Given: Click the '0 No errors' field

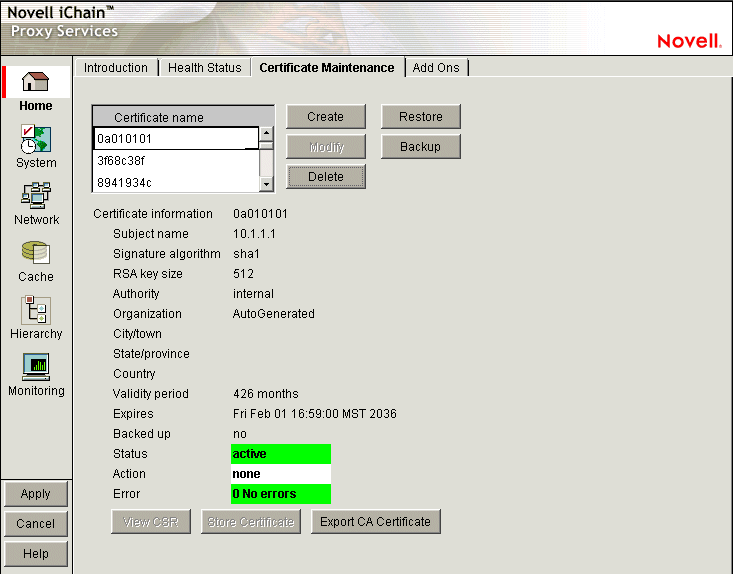Looking at the screenshot, I should point(281,494).
